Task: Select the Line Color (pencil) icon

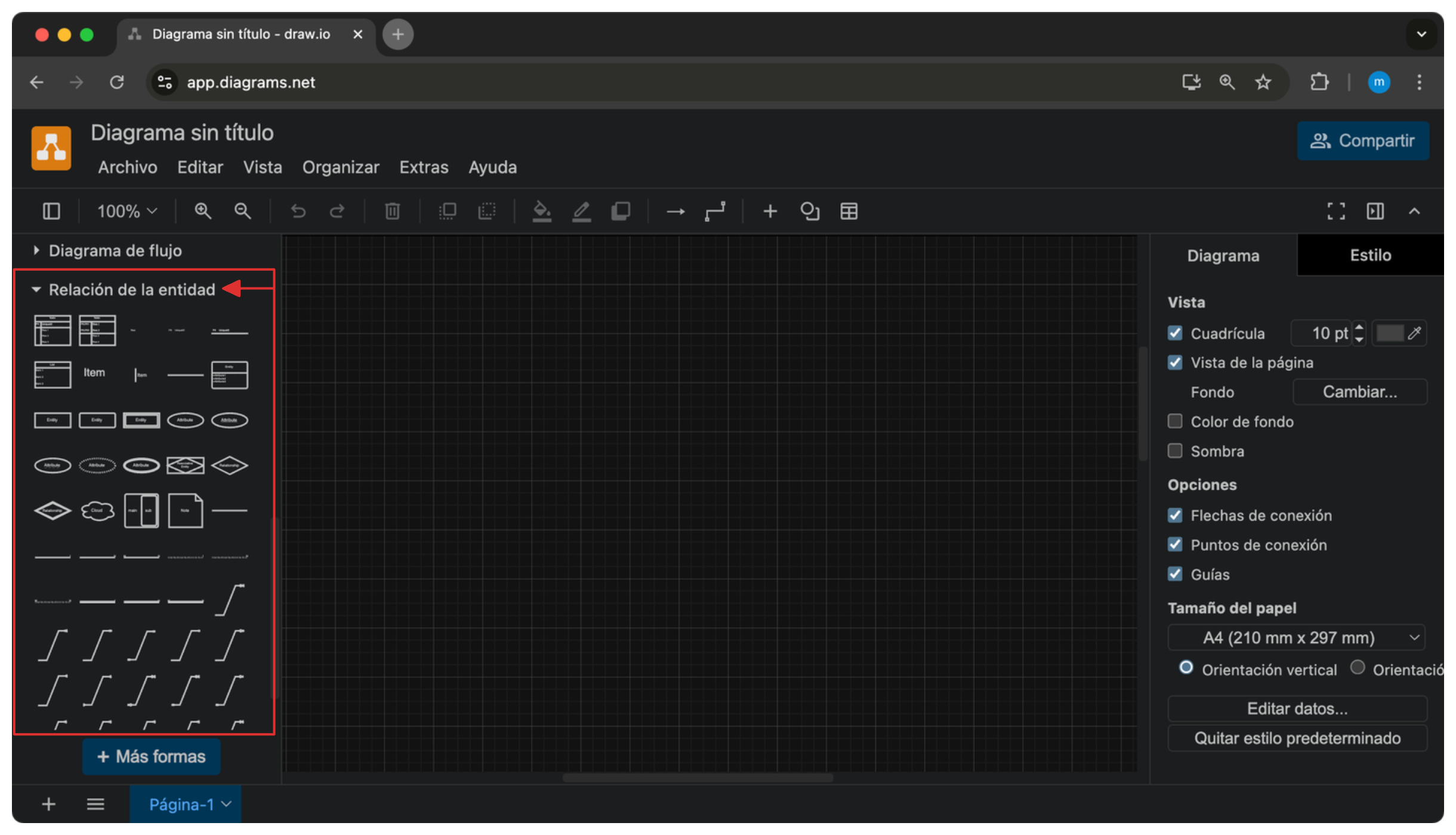Action: pos(582,211)
